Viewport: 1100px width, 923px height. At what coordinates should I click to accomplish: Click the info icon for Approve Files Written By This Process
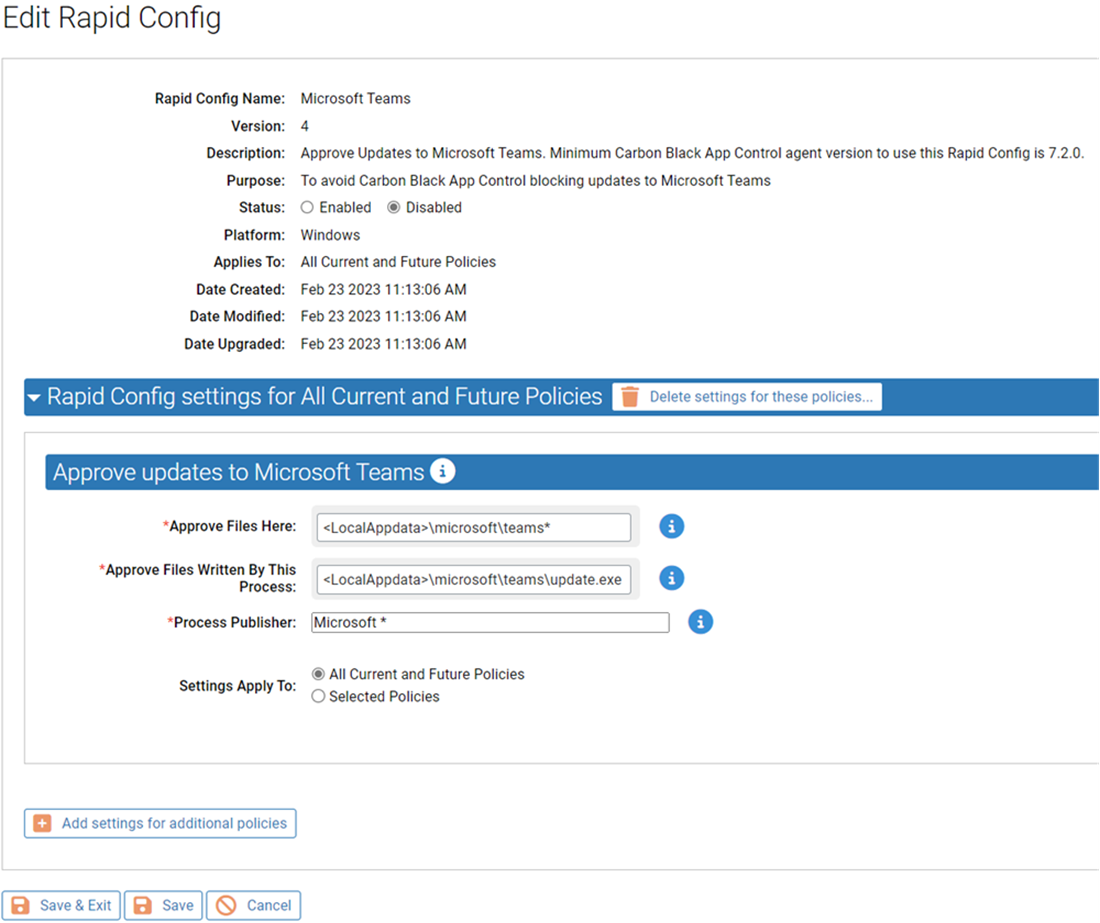tap(671, 578)
